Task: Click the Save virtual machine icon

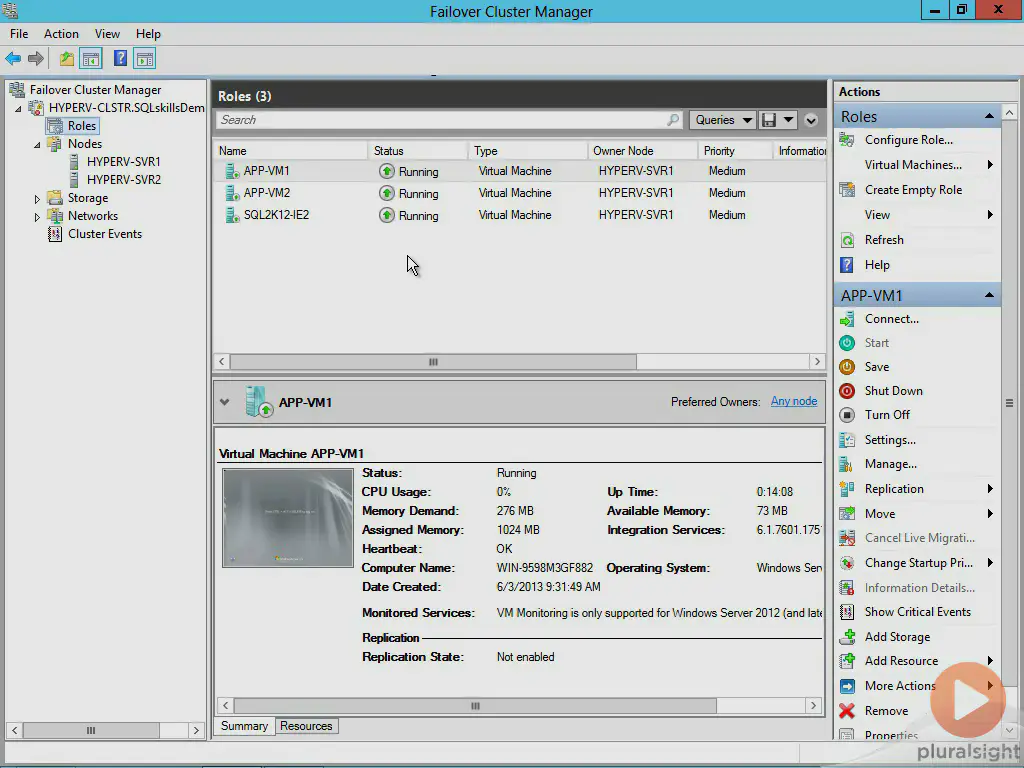Action: (x=847, y=367)
